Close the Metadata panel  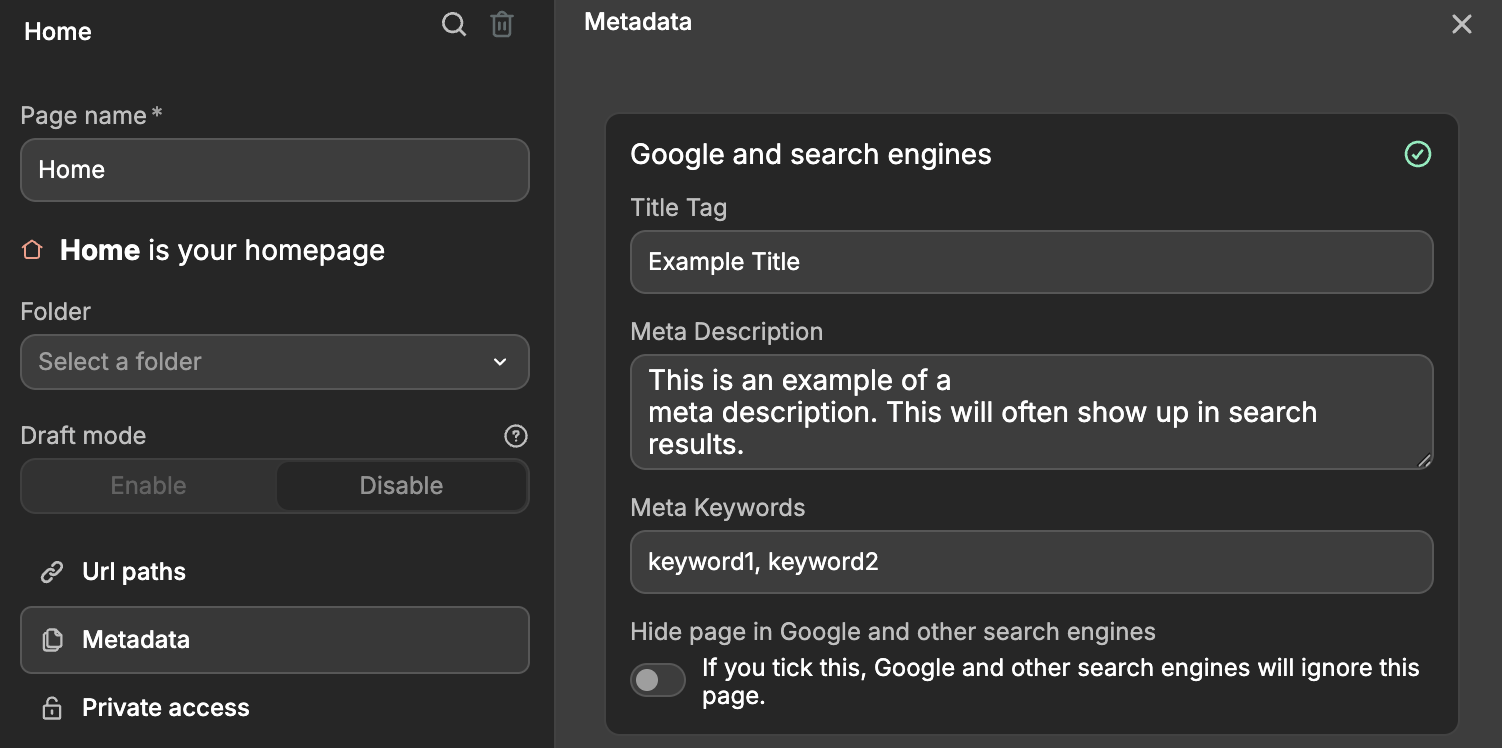[1461, 23]
